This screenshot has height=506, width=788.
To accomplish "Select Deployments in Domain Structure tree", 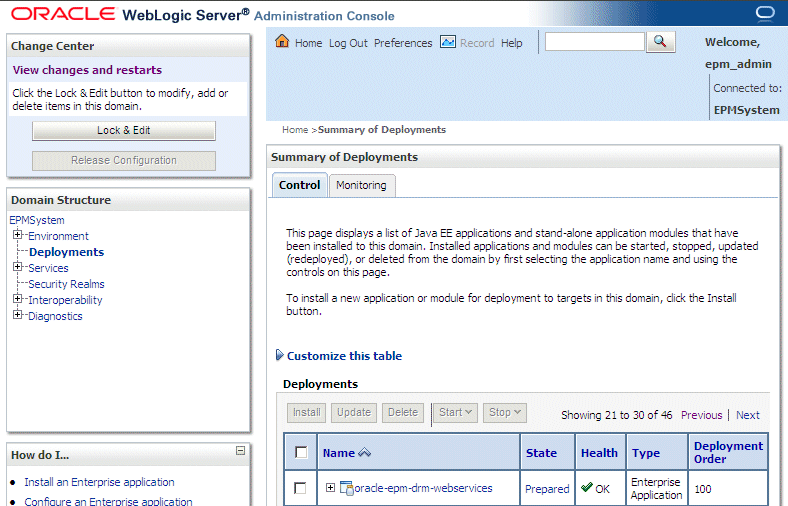I will 66,252.
